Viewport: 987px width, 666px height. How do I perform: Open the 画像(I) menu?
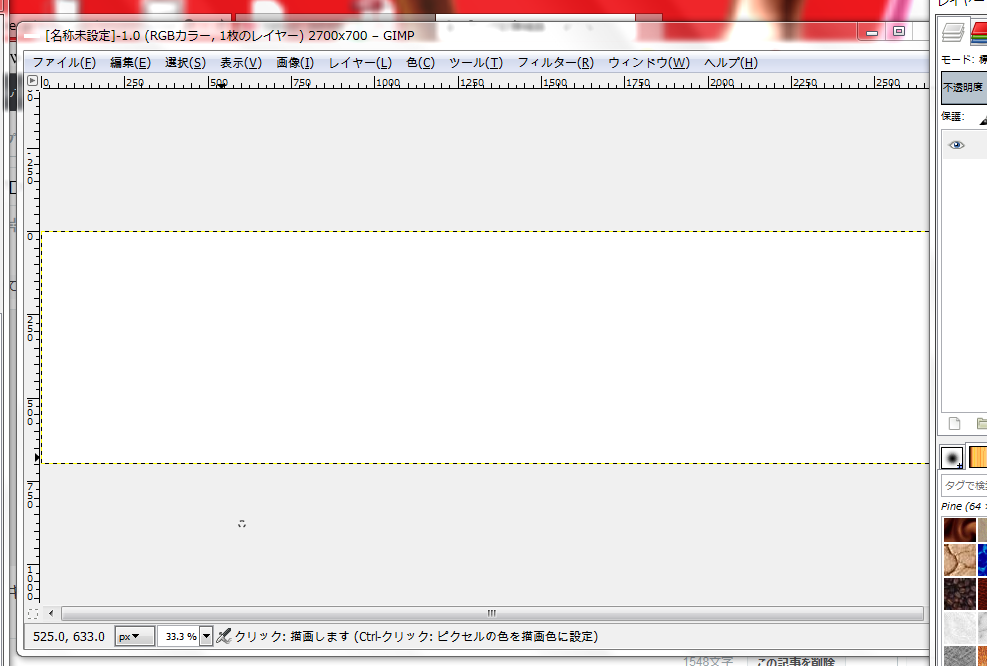coord(295,62)
